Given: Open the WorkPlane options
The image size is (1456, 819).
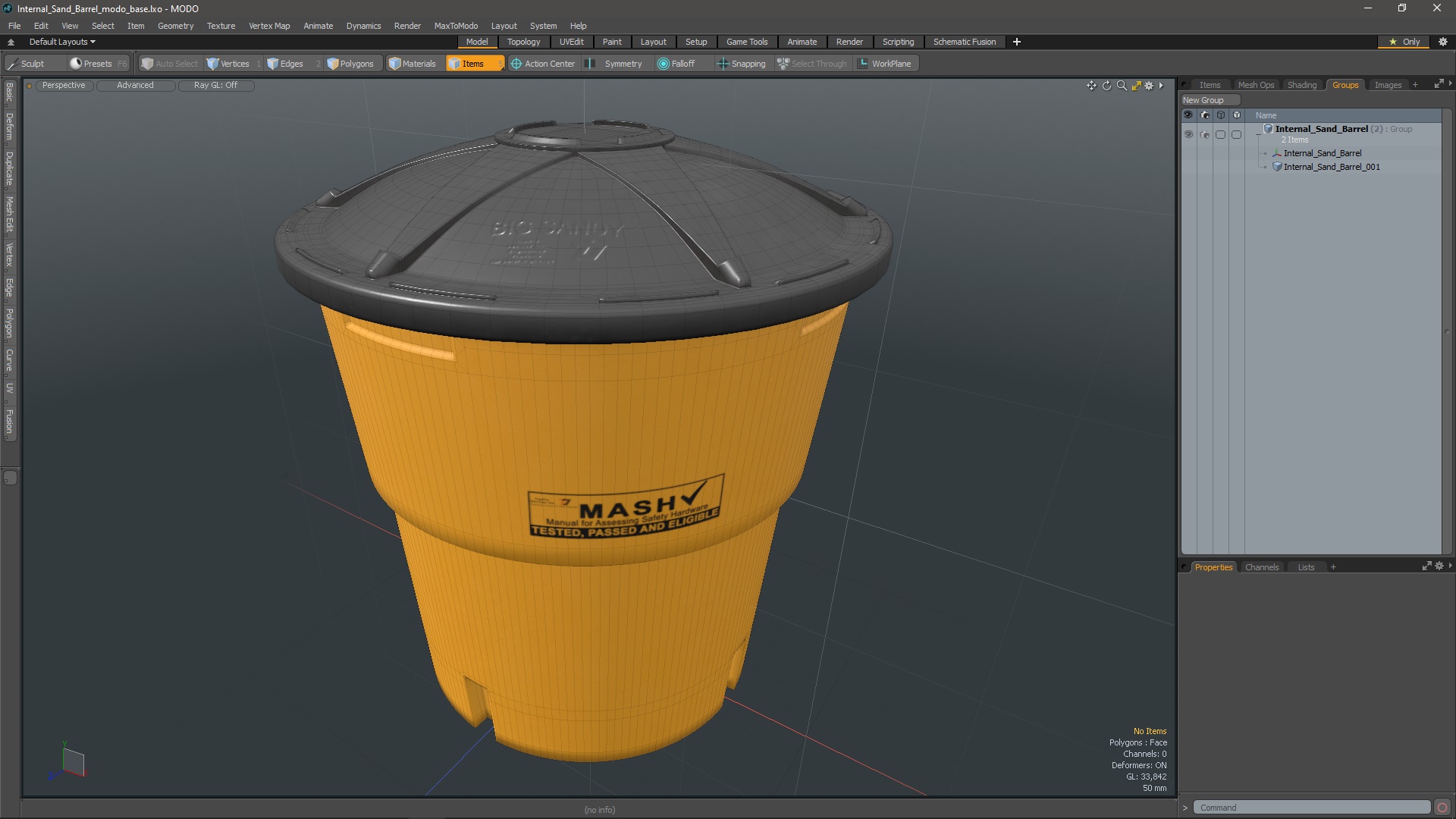Looking at the screenshot, I should (x=885, y=64).
